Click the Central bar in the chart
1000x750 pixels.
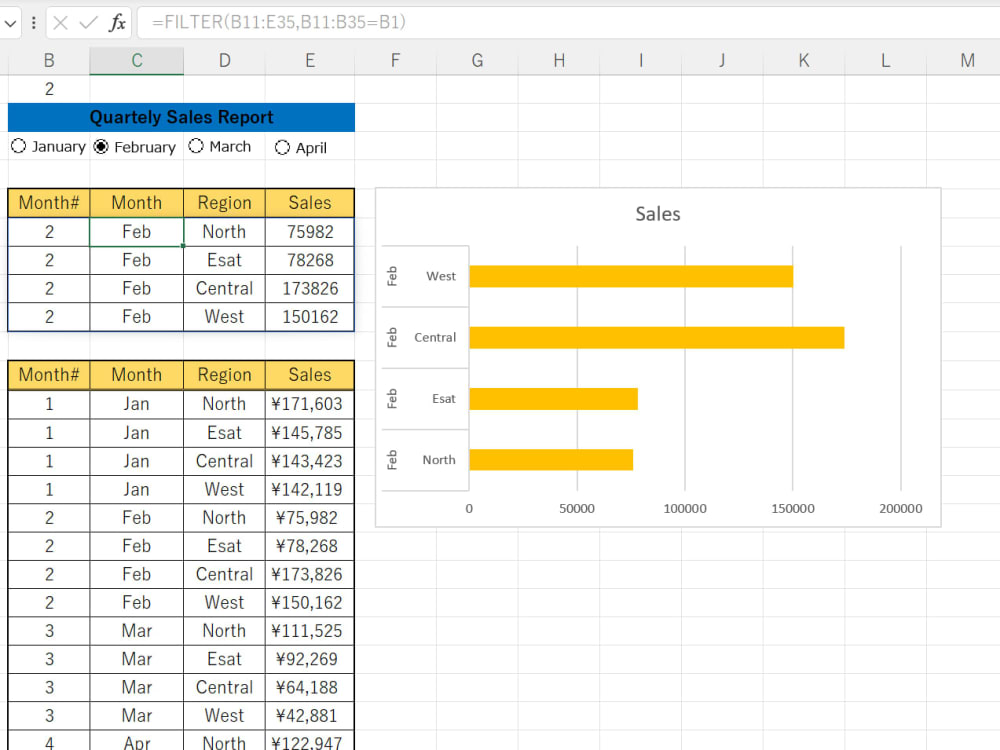[x=655, y=337]
